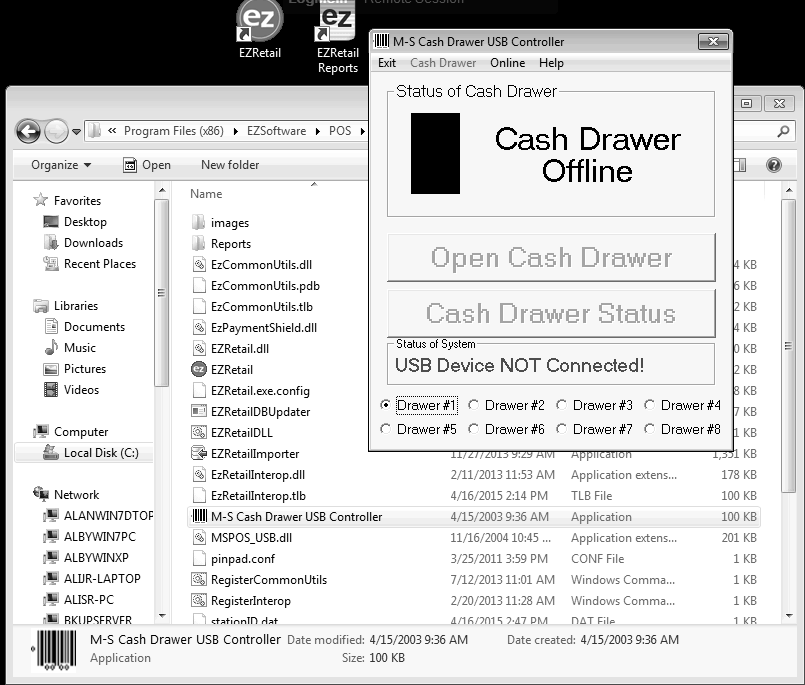Click the barcode icon in Cash Drawer title bar
Image resolution: width=805 pixels, height=685 pixels.
381,41
